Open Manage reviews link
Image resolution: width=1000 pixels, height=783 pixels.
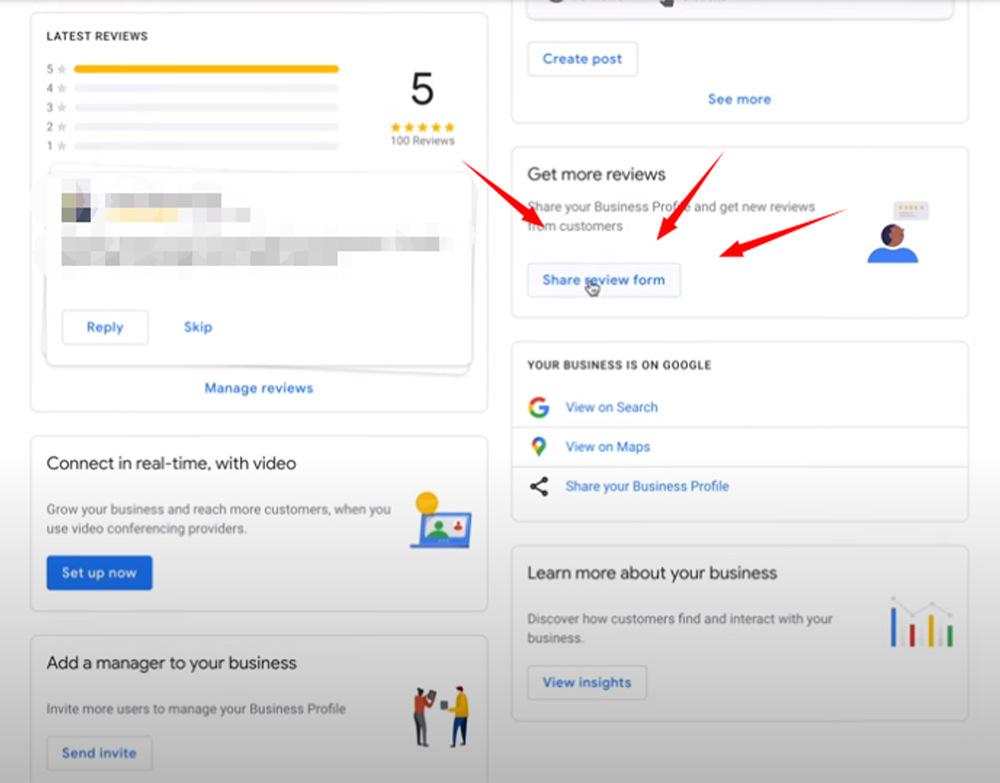[259, 388]
